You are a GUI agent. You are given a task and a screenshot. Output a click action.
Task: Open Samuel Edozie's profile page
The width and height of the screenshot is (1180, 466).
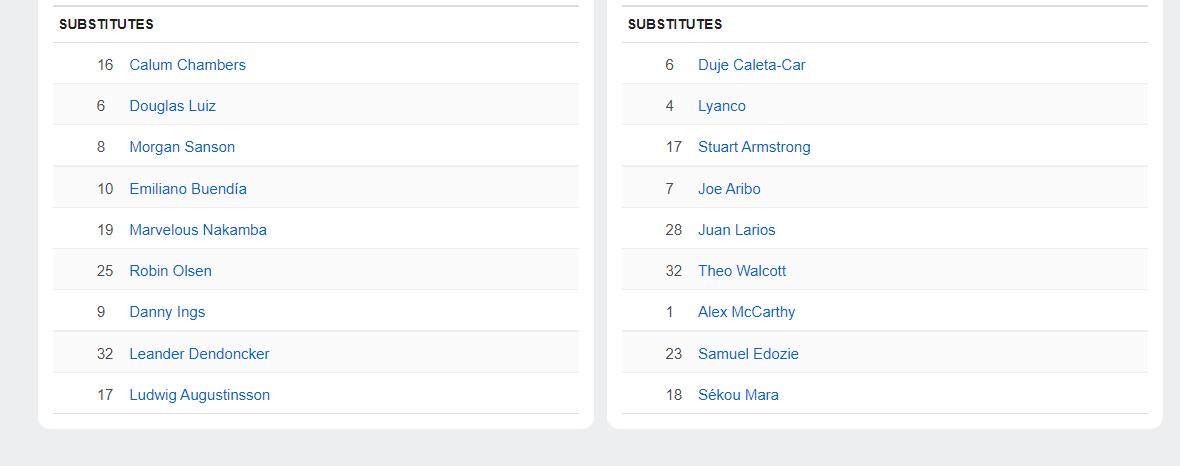pyautogui.click(x=748, y=354)
